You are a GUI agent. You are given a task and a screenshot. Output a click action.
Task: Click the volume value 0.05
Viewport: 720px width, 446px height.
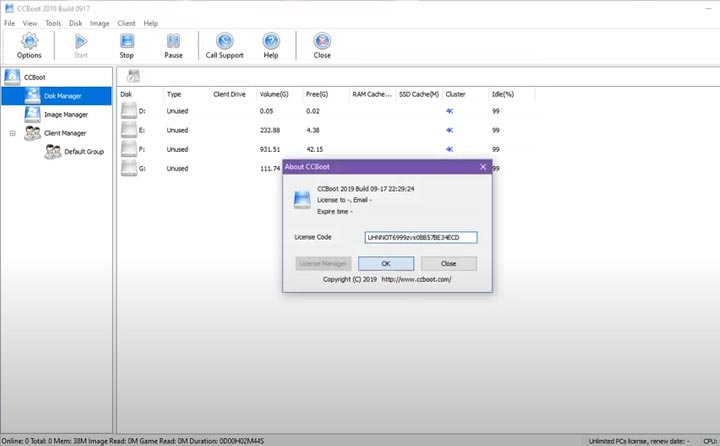coord(266,111)
